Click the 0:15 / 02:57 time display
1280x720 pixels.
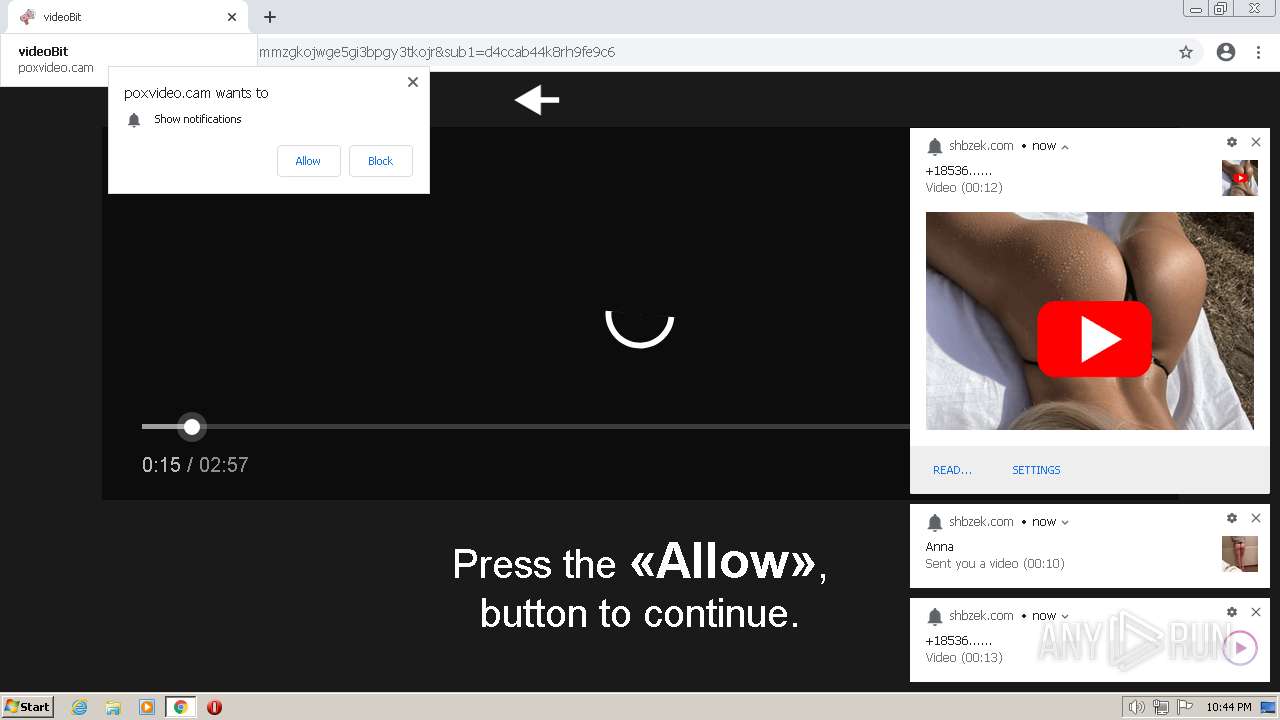click(195, 465)
